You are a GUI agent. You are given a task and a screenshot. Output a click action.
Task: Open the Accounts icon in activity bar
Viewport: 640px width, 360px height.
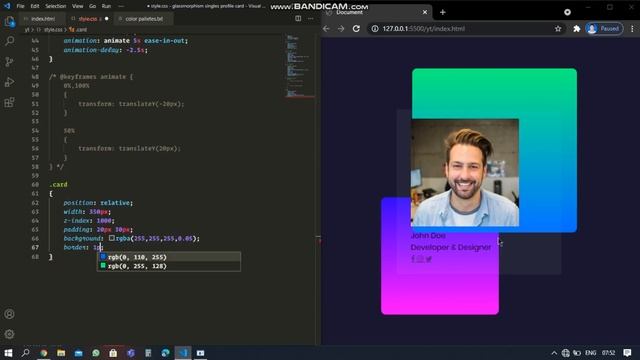click(9, 314)
